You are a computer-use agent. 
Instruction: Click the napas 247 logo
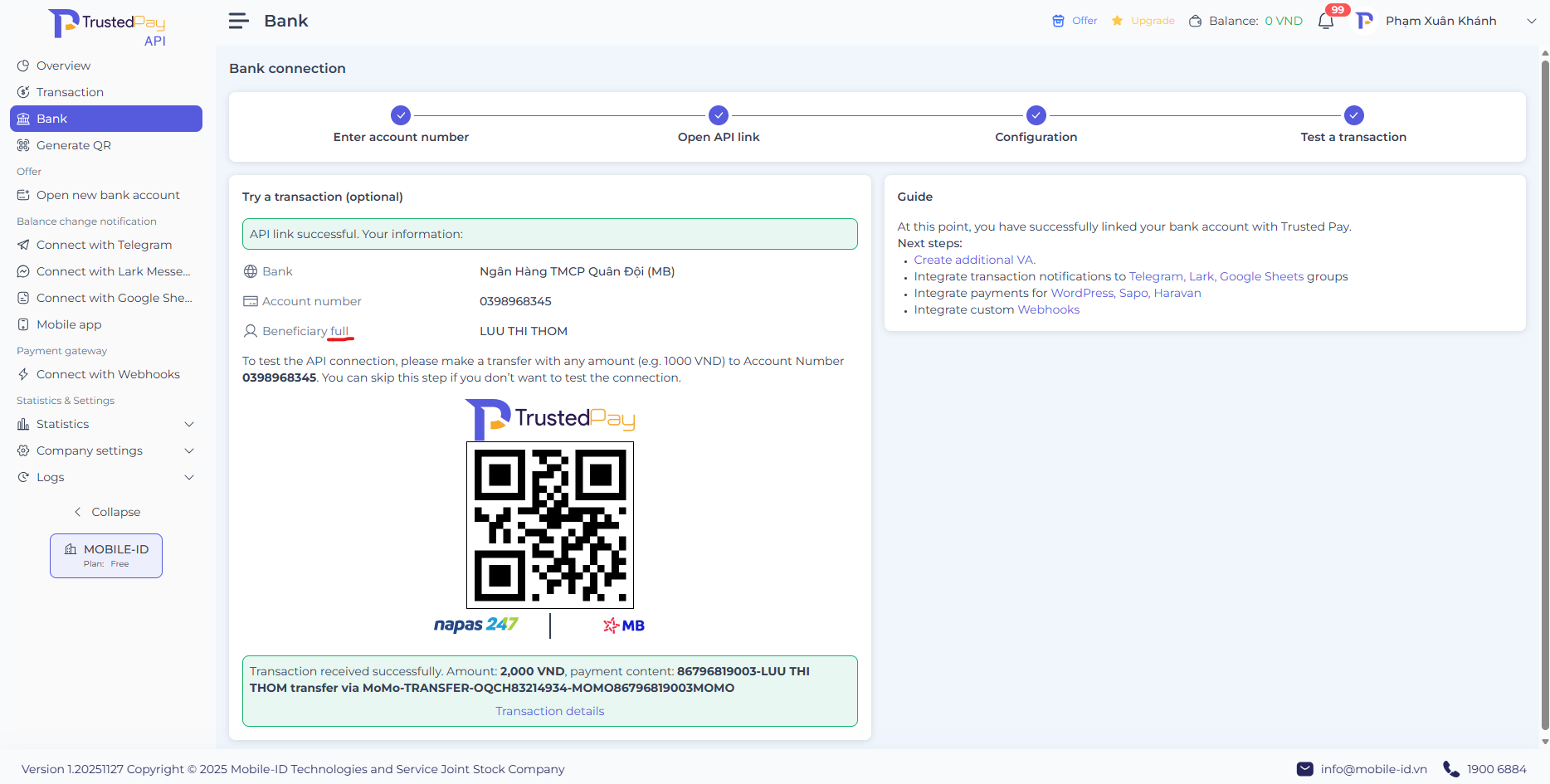[476, 625]
